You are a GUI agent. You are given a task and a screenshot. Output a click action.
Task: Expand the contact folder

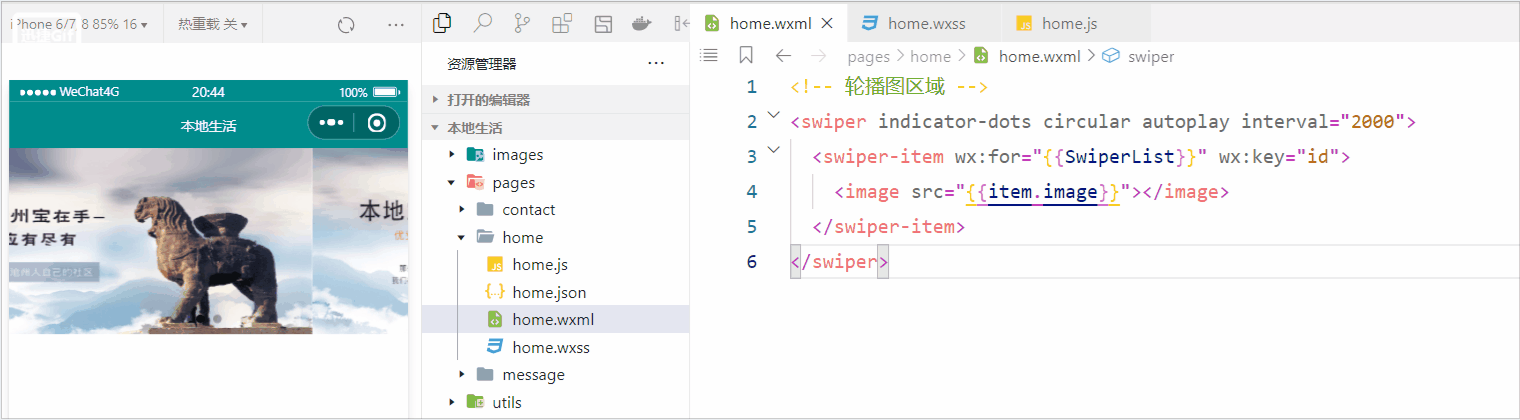tap(462, 210)
